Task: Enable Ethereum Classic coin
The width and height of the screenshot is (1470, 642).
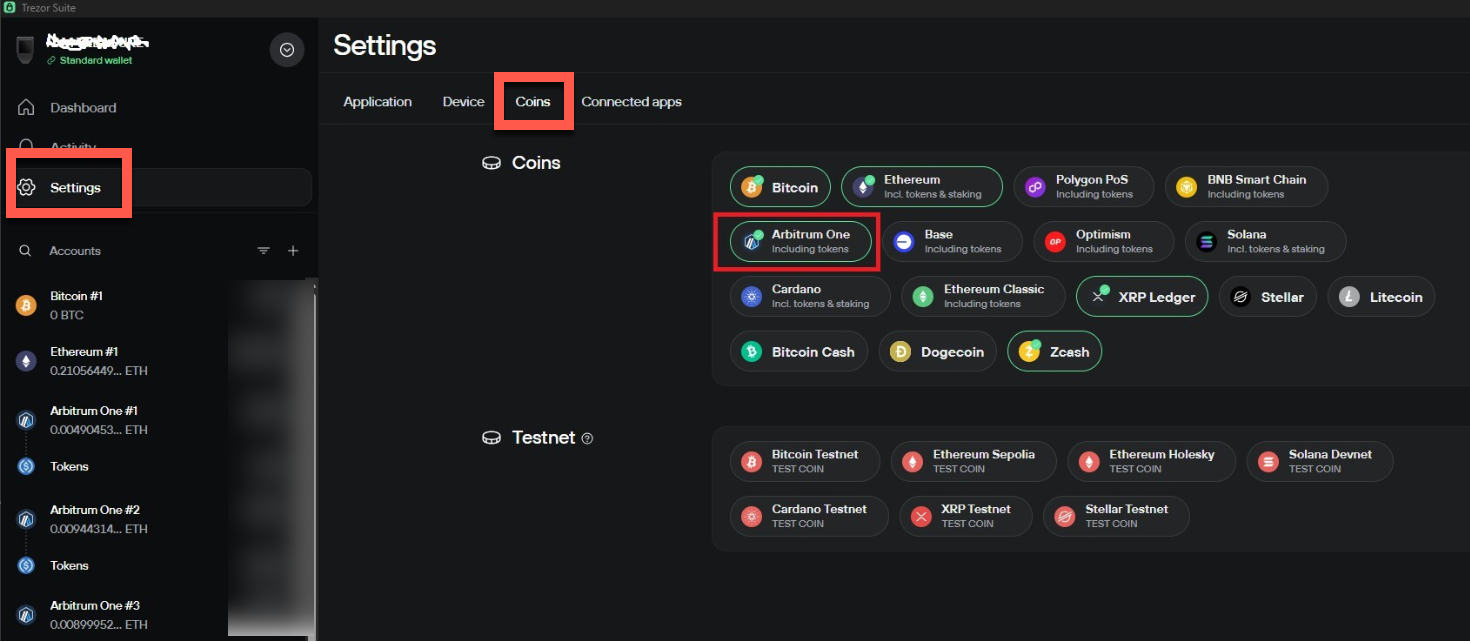Action: click(983, 296)
